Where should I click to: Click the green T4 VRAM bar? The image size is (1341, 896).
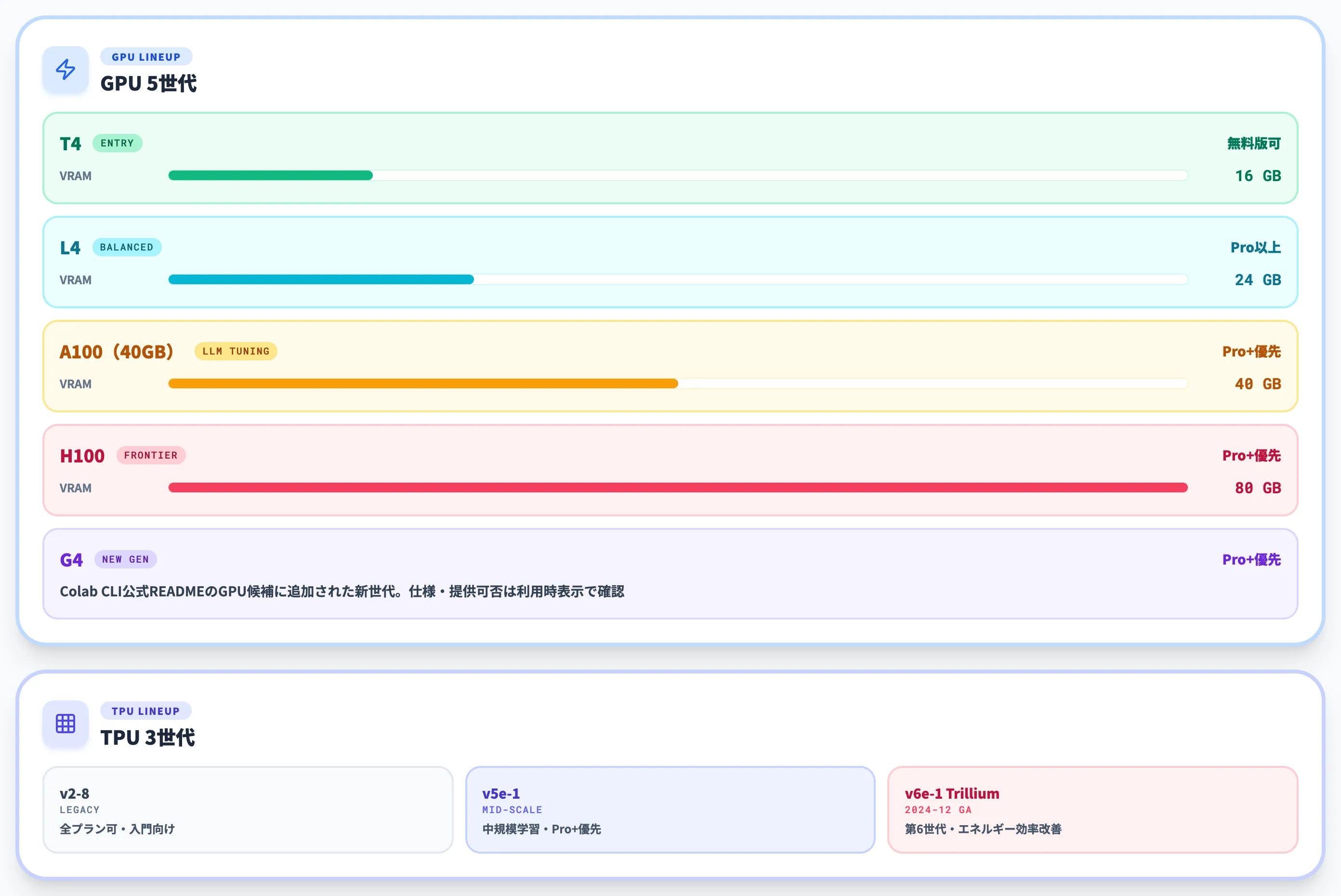[x=271, y=175]
